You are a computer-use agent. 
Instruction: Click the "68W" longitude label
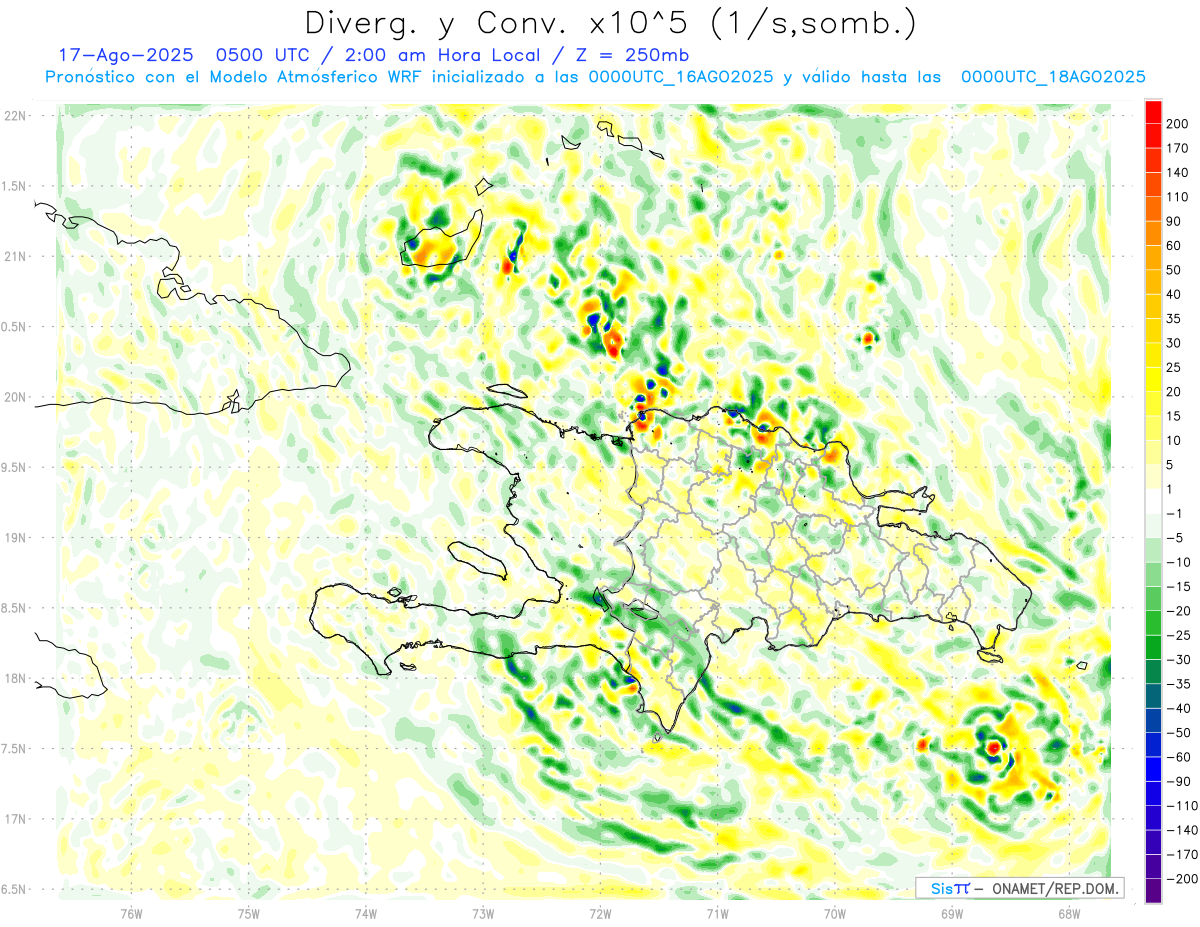pyautogui.click(x=1069, y=913)
